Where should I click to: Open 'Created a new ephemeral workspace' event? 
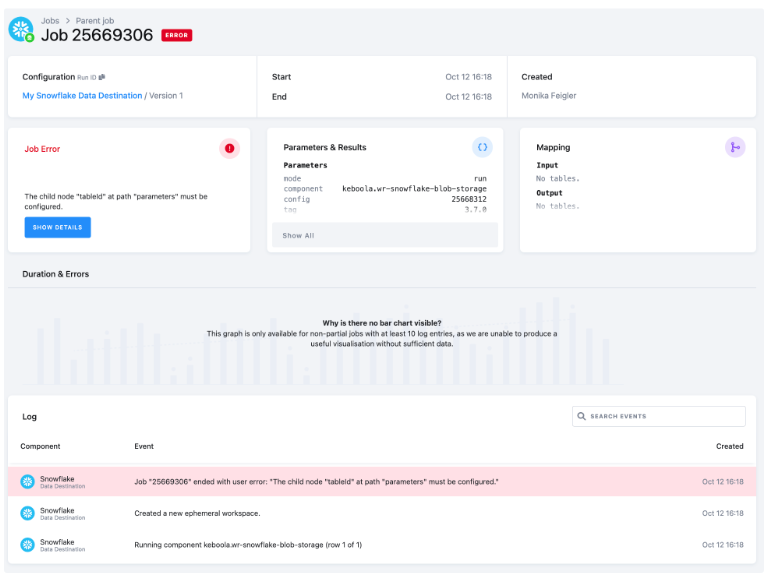tap(196, 513)
